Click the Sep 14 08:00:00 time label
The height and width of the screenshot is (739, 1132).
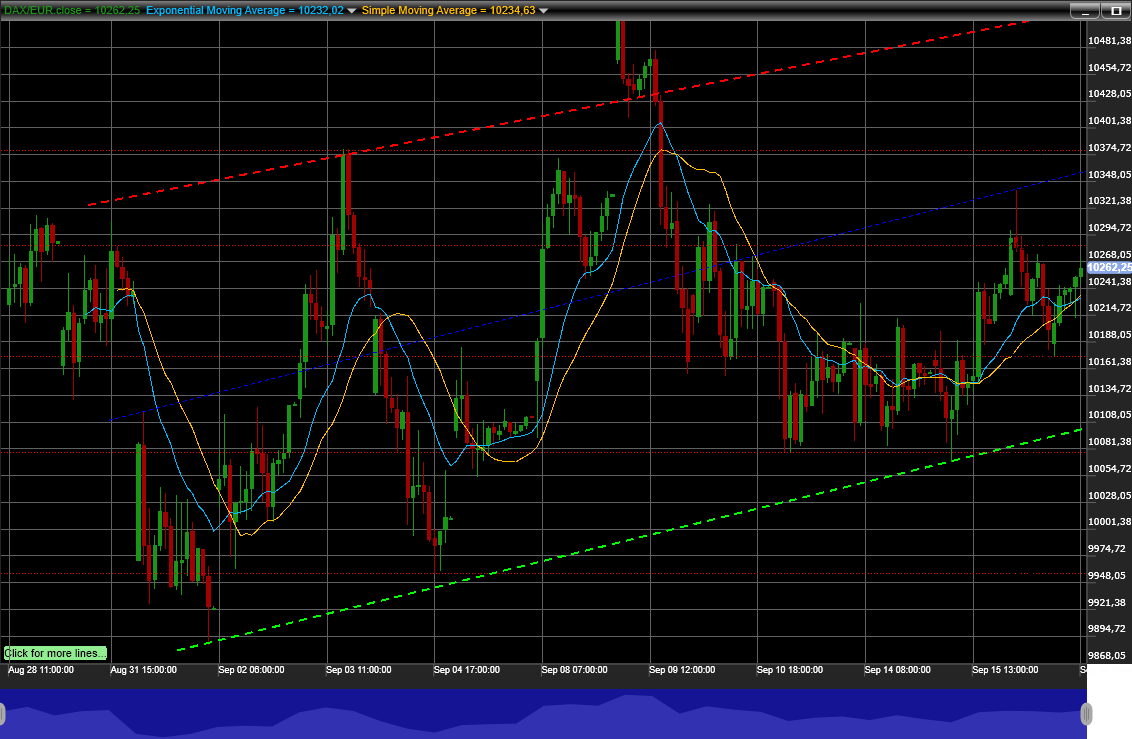(897, 670)
